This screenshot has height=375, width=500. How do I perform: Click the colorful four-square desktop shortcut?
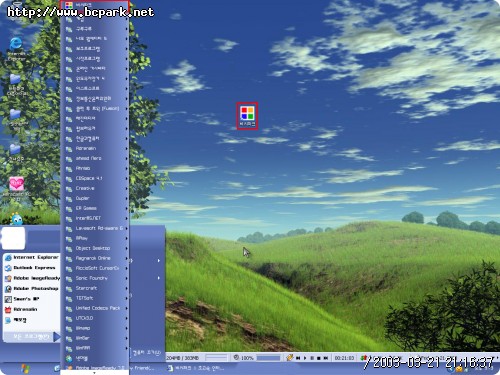tap(247, 116)
